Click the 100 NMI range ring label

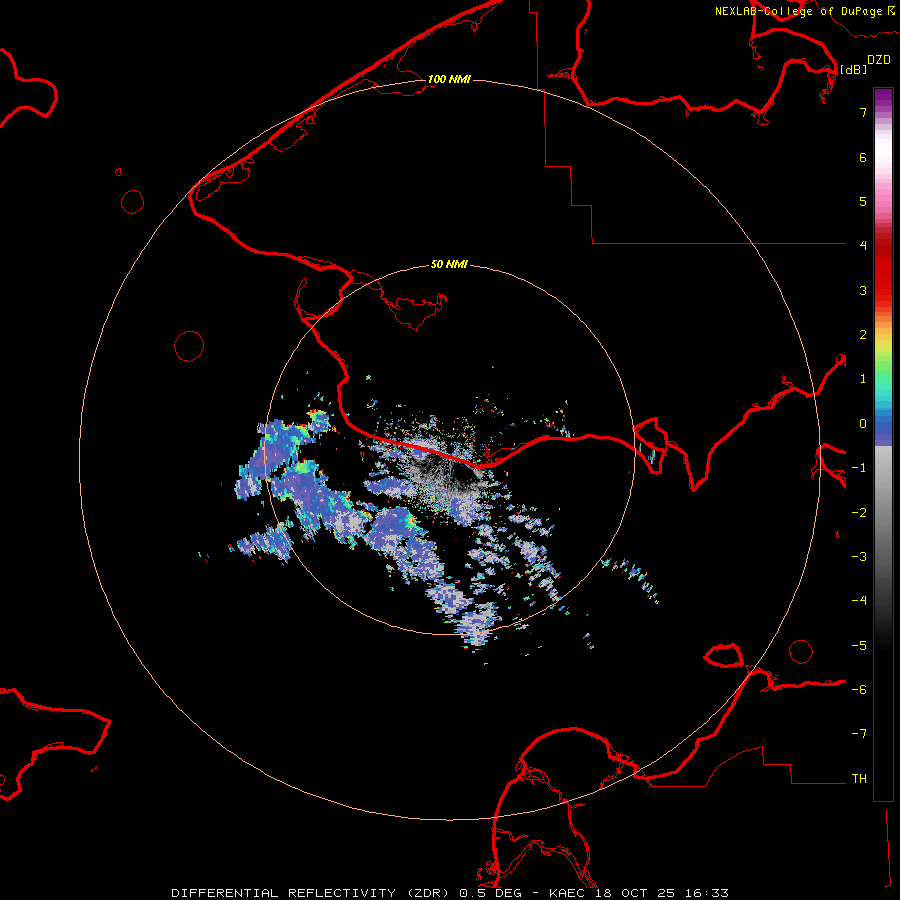point(449,79)
